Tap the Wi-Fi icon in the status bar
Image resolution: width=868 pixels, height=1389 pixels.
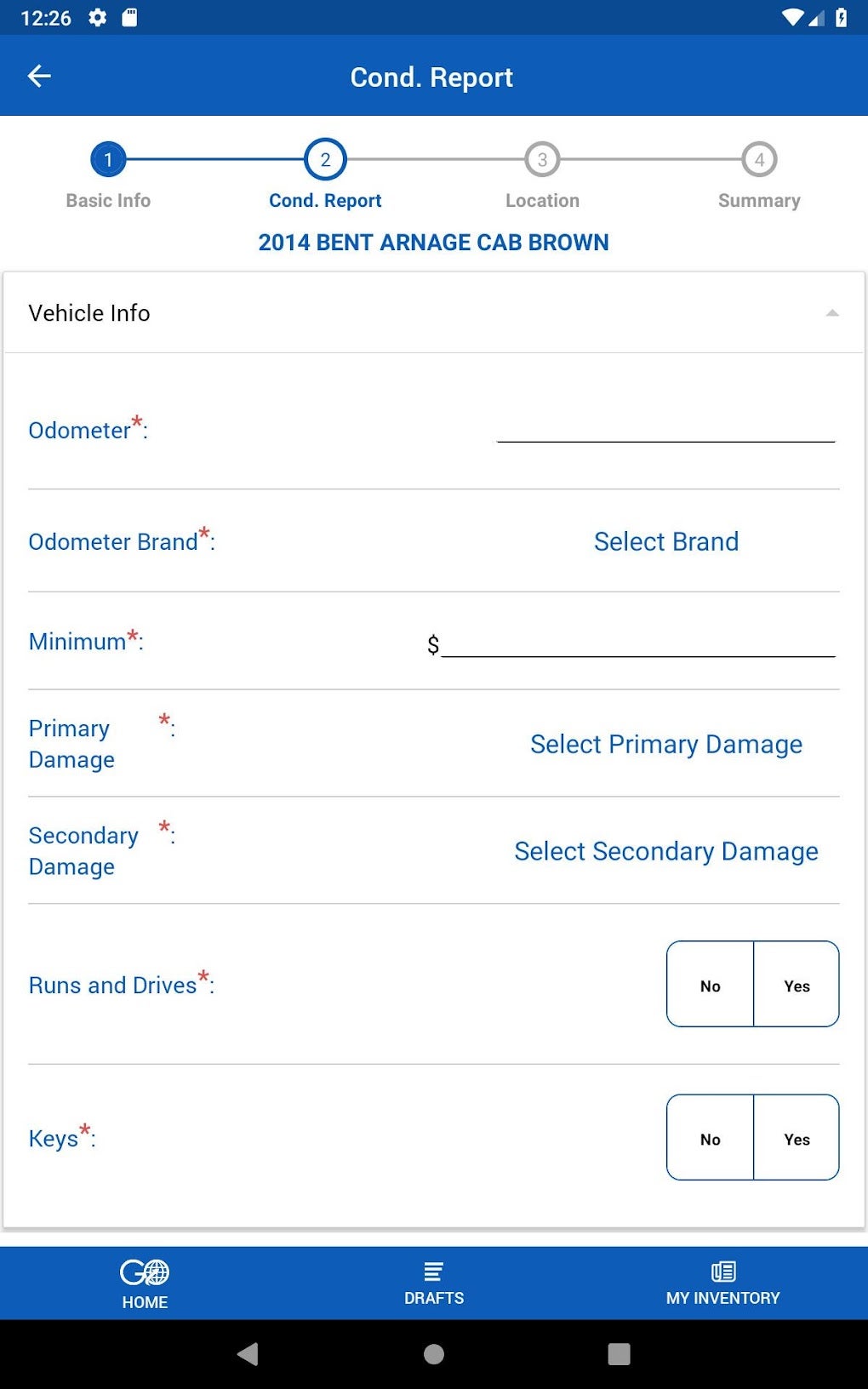[x=794, y=16]
